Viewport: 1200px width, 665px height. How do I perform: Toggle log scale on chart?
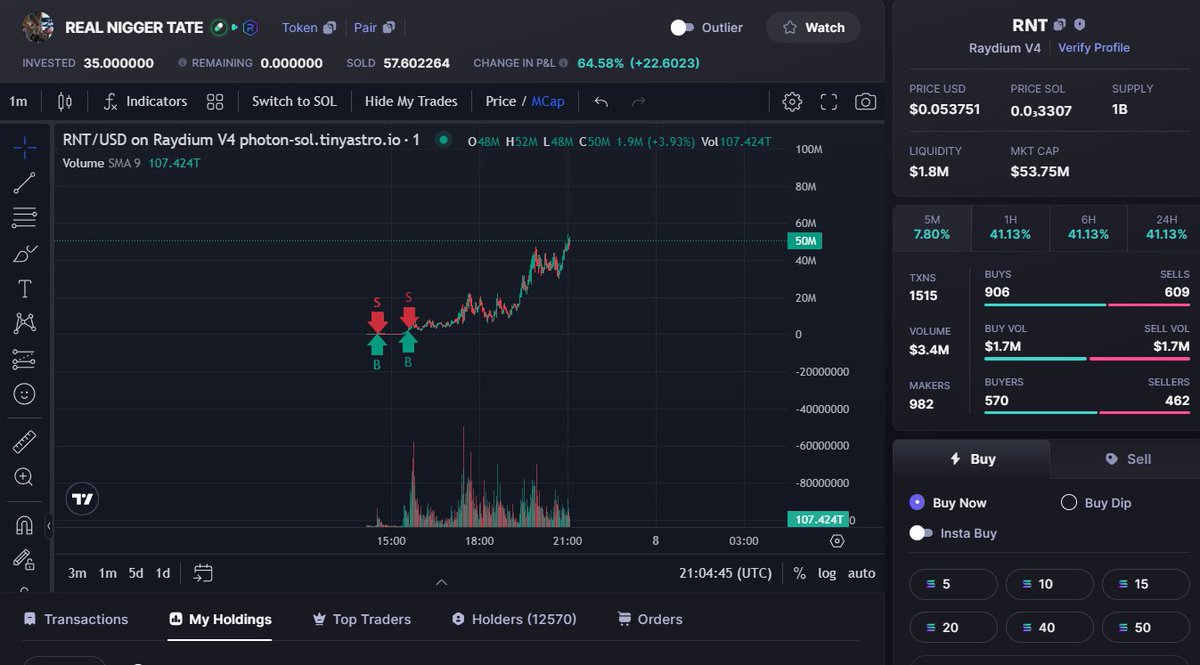click(827, 573)
